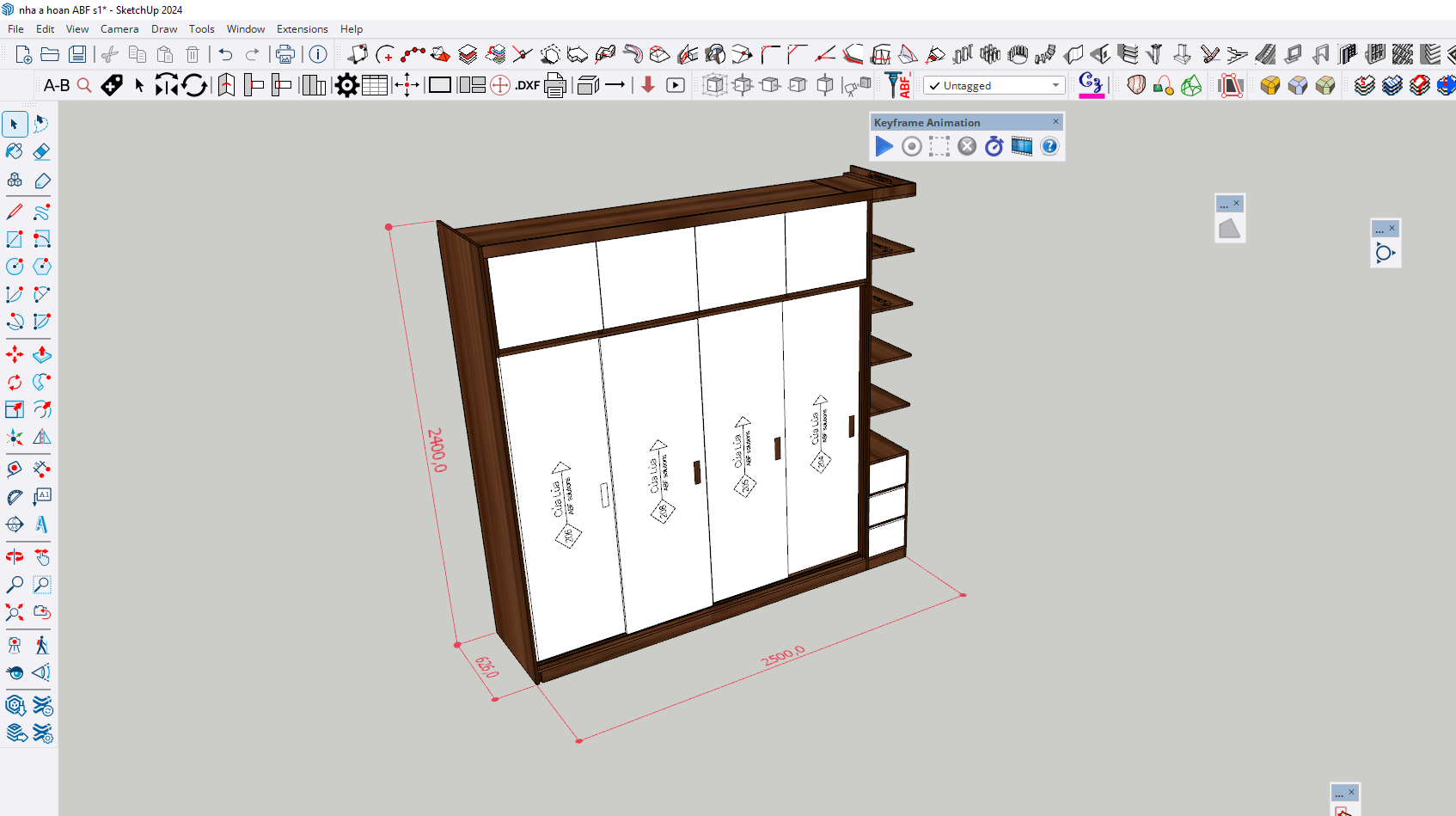Click the Undo arrow icon

225,55
